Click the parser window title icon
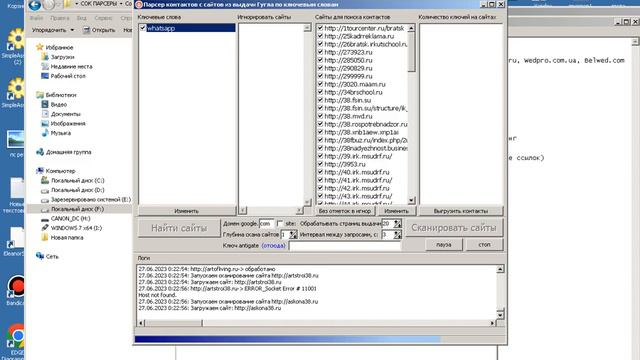Viewport: 640px width, 360px height. point(139,4)
